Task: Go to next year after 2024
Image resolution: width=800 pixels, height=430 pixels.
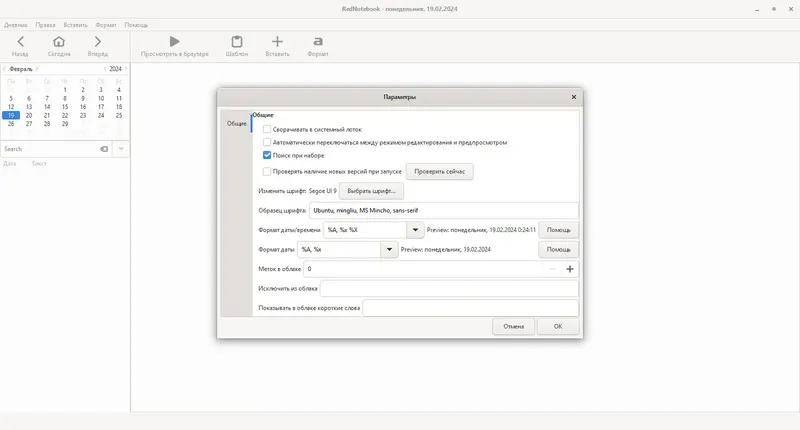Action: click(x=126, y=69)
